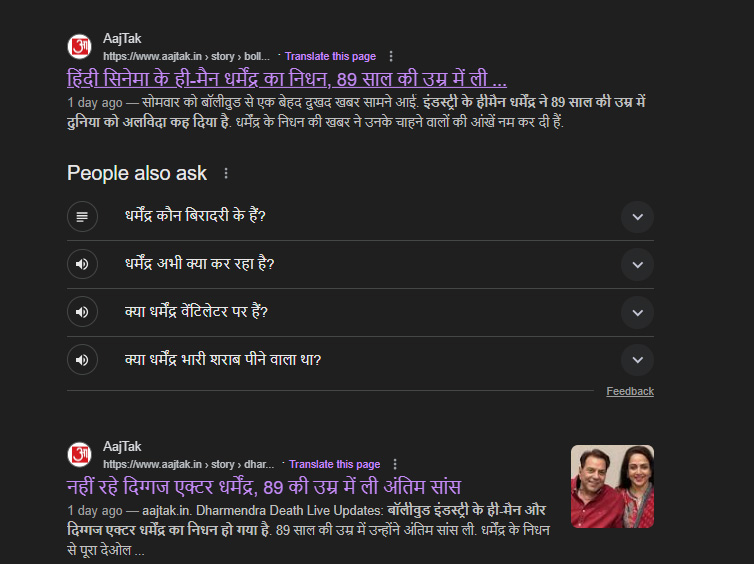Click the Feedback link below People also ask
The image size is (754, 564).
pos(629,391)
